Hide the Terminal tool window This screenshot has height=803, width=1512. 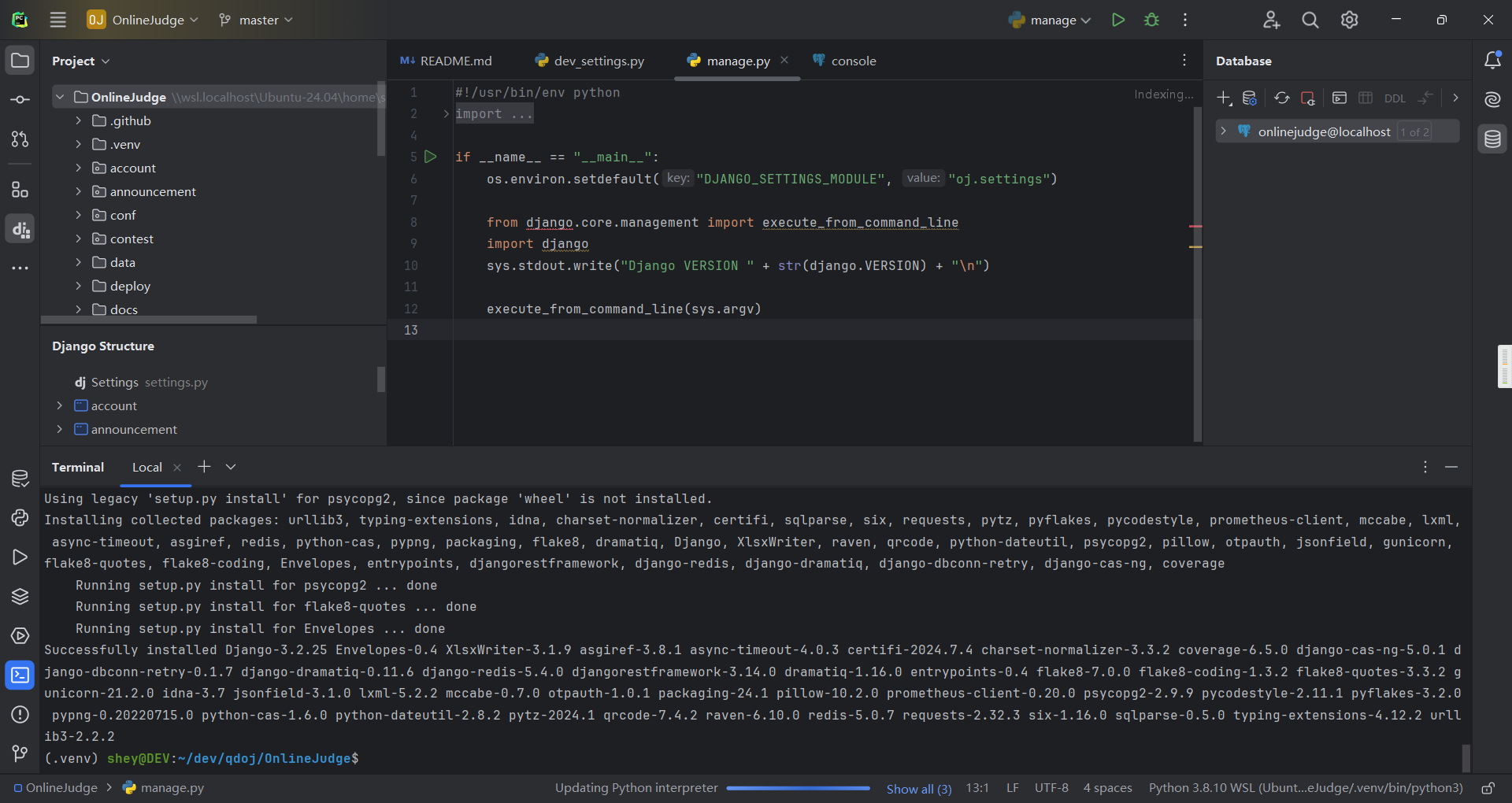click(x=1451, y=467)
